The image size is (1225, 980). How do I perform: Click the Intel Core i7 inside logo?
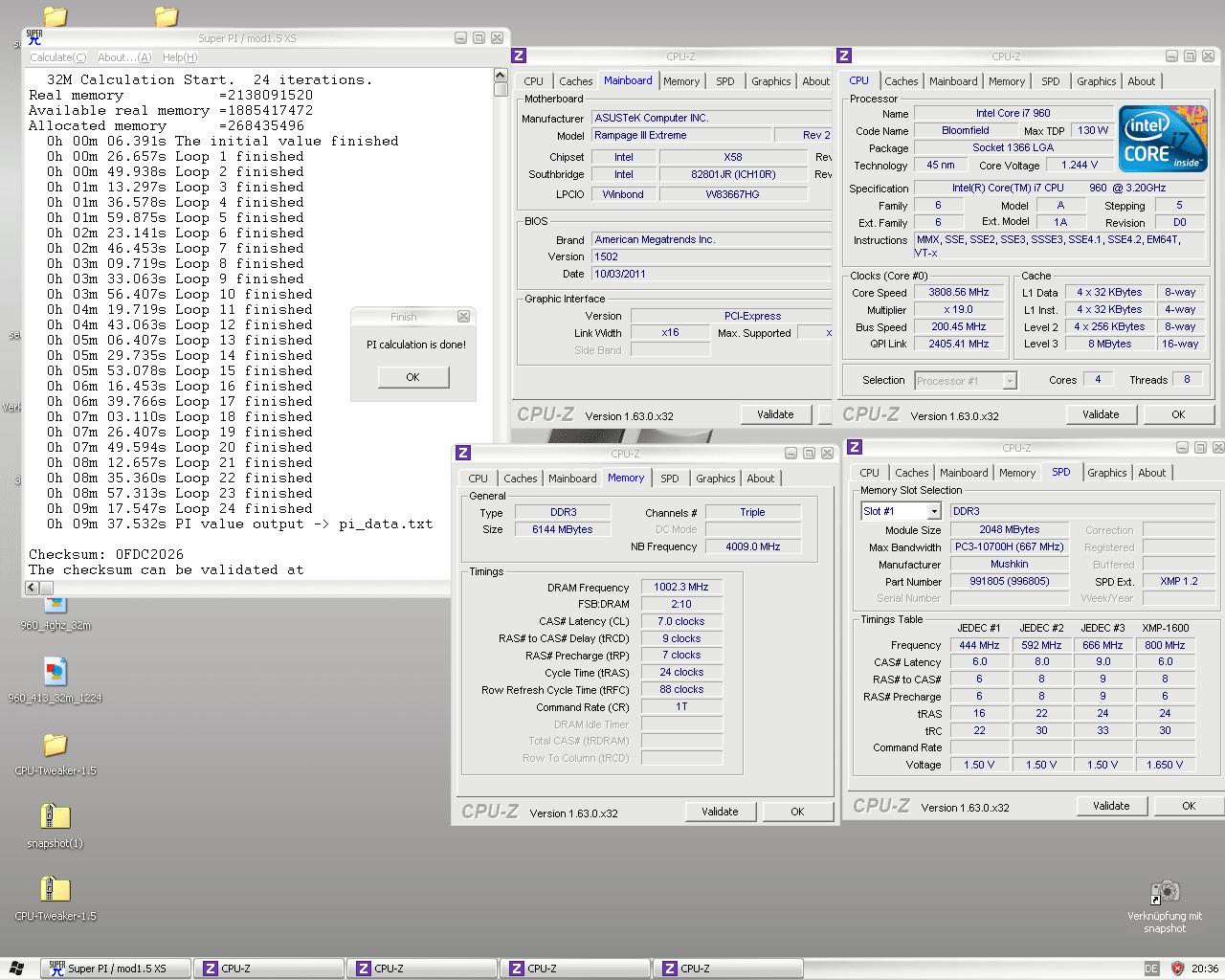point(1162,139)
